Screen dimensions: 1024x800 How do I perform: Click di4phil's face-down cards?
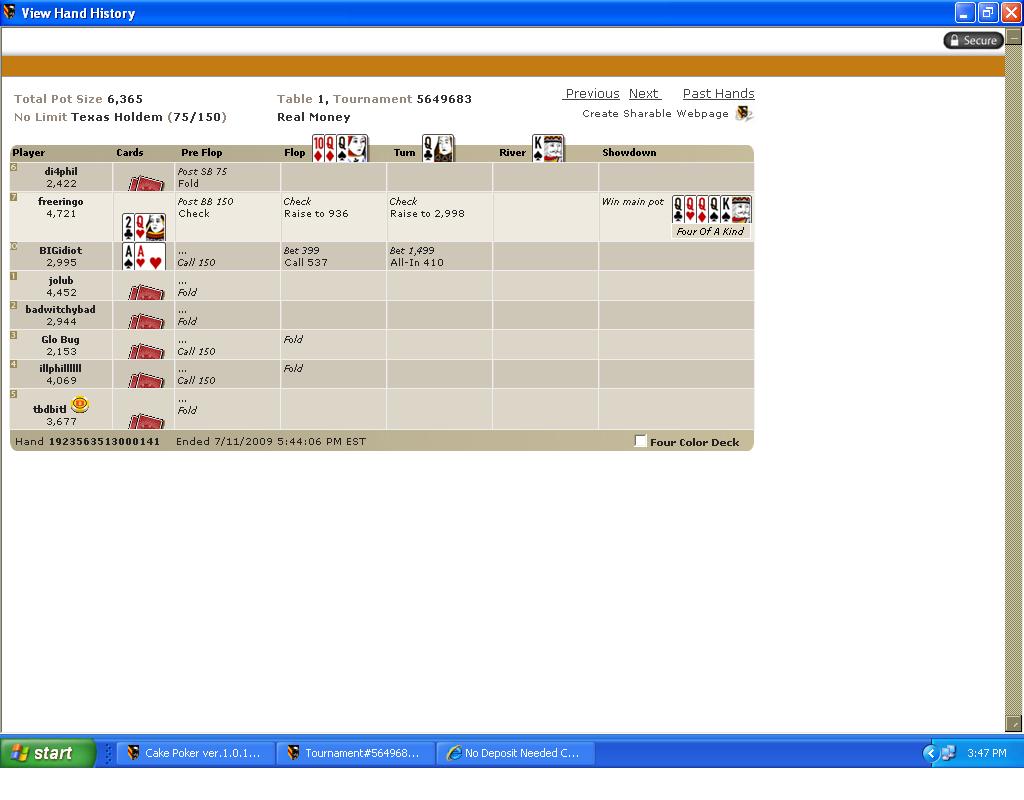[x=146, y=183]
